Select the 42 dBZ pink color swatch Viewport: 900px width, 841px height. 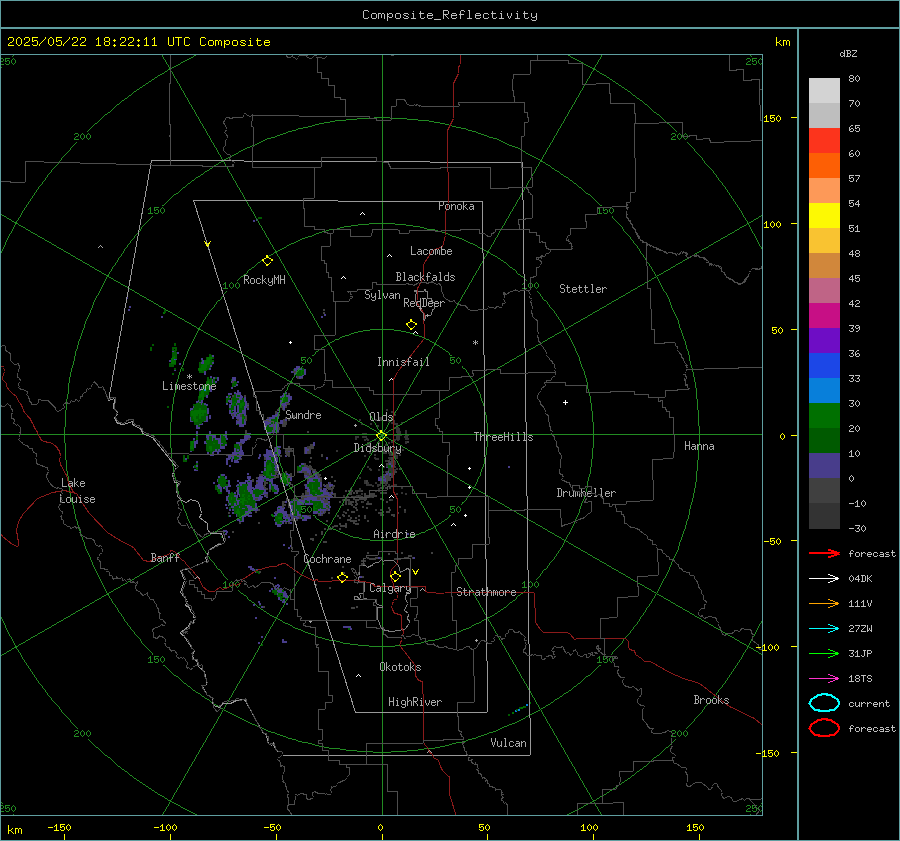click(824, 290)
